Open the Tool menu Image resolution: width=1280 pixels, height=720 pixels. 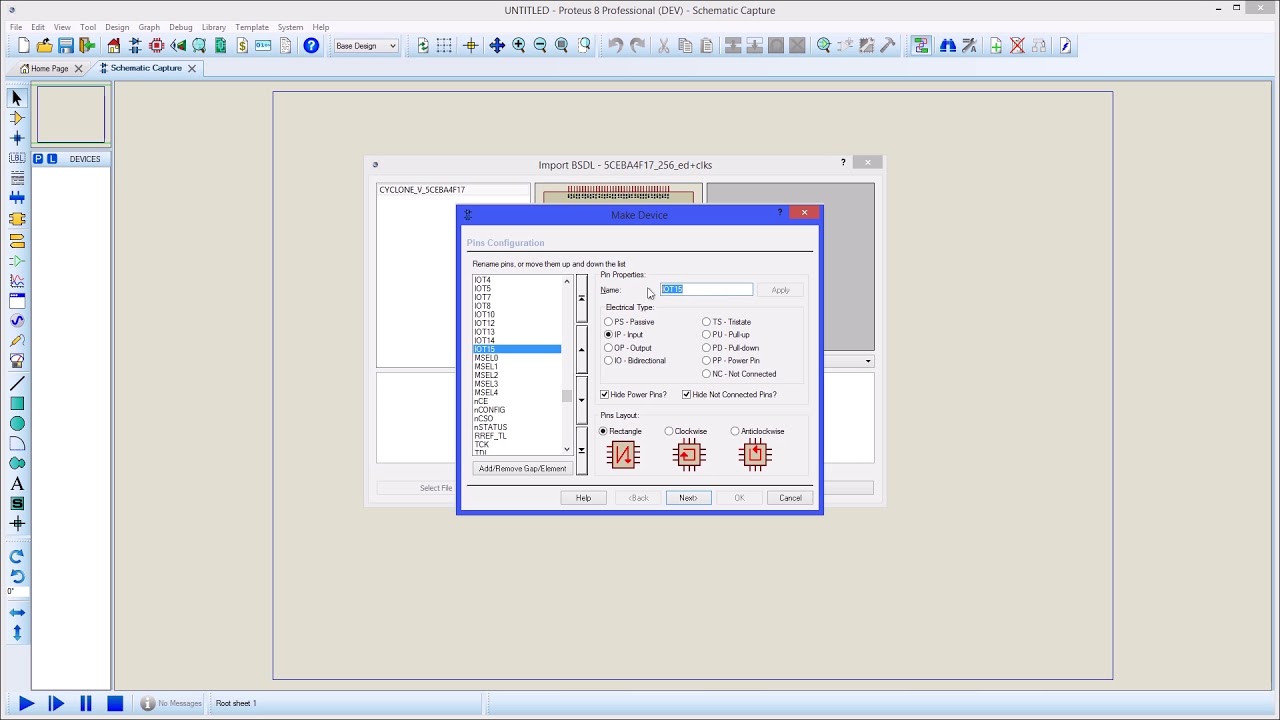tap(88, 27)
